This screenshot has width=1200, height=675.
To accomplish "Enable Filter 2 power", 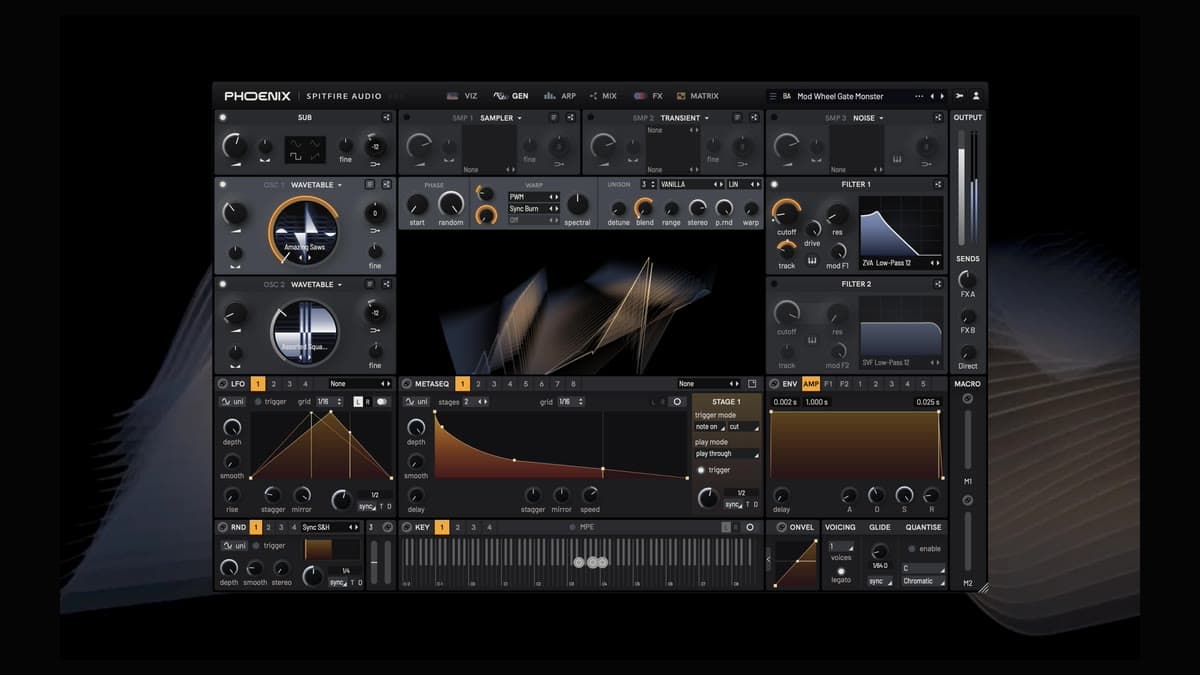I will (774, 284).
